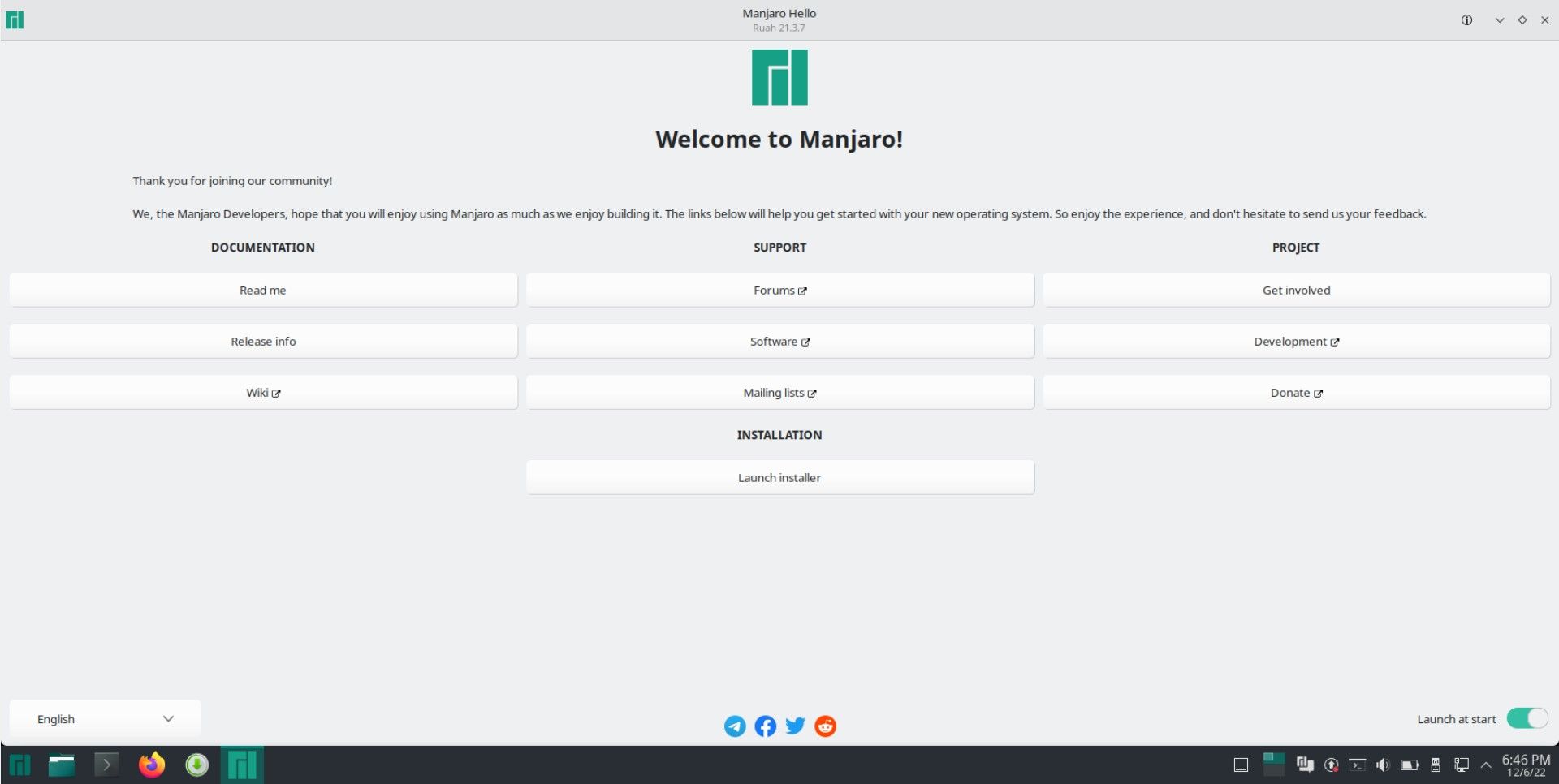This screenshot has width=1559, height=784.
Task: Open the Twitter social link icon
Action: 795,726
